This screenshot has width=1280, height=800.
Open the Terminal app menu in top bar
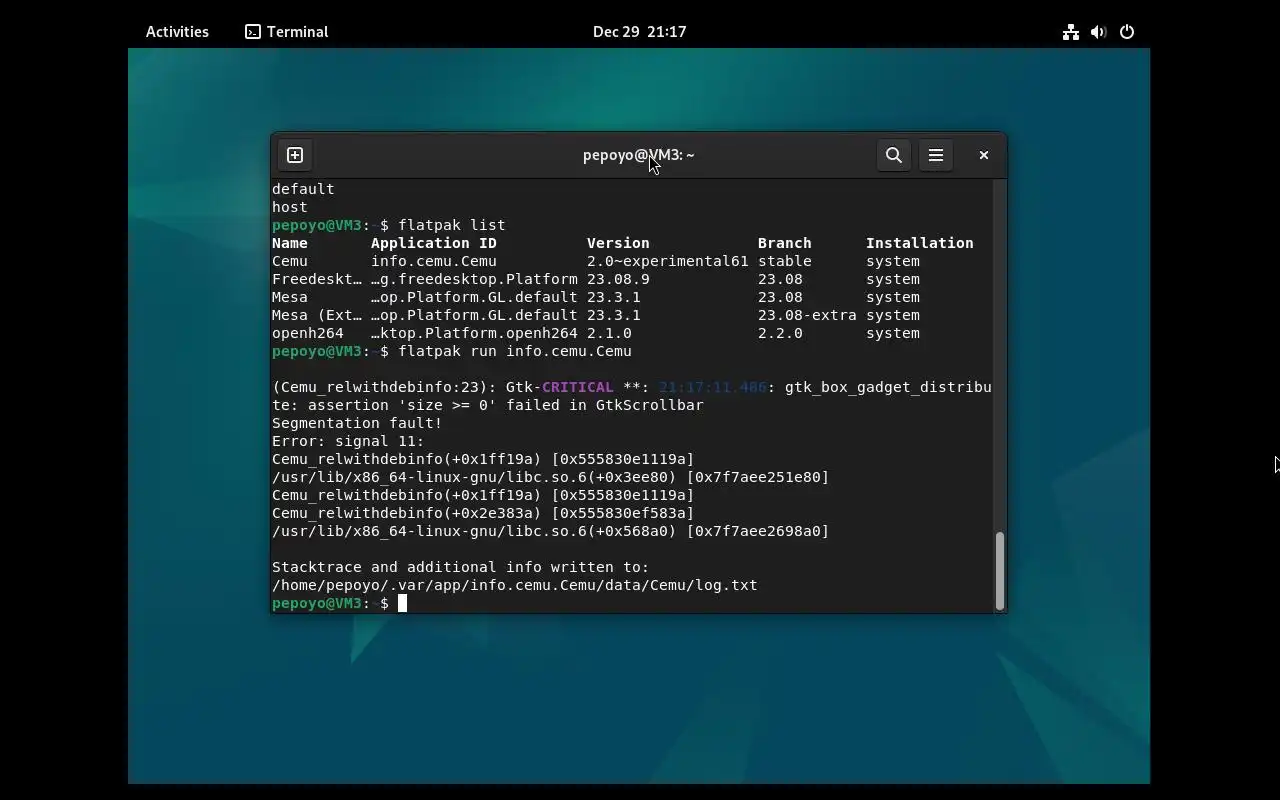pyautogui.click(x=287, y=31)
